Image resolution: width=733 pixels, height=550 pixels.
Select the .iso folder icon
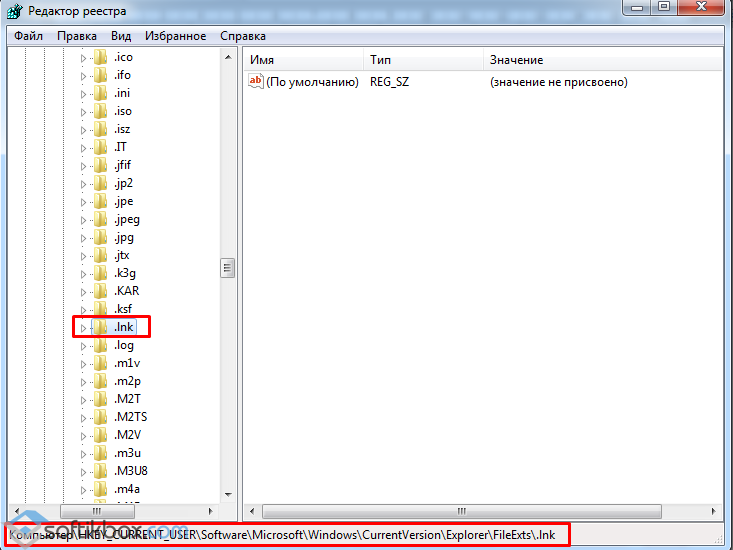tap(100, 111)
